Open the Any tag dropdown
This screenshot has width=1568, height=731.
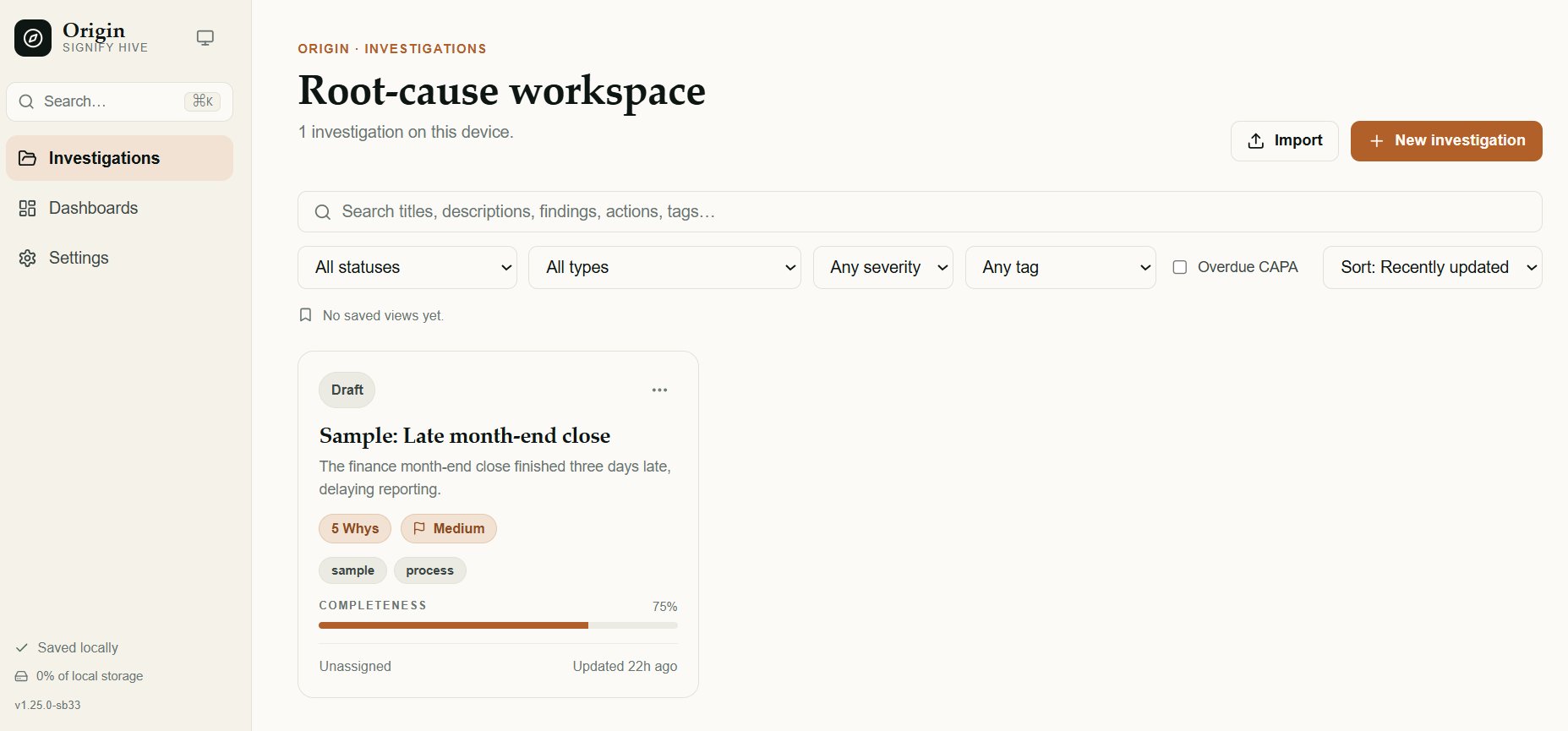pyautogui.click(x=1061, y=267)
